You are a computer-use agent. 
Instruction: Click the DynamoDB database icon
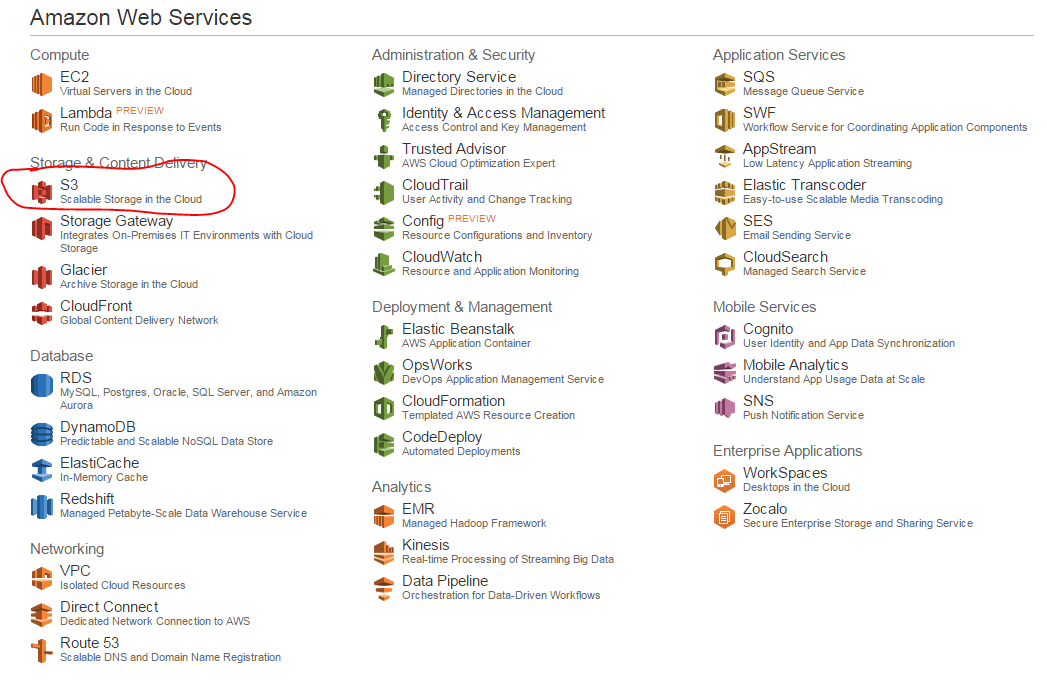tap(41, 434)
